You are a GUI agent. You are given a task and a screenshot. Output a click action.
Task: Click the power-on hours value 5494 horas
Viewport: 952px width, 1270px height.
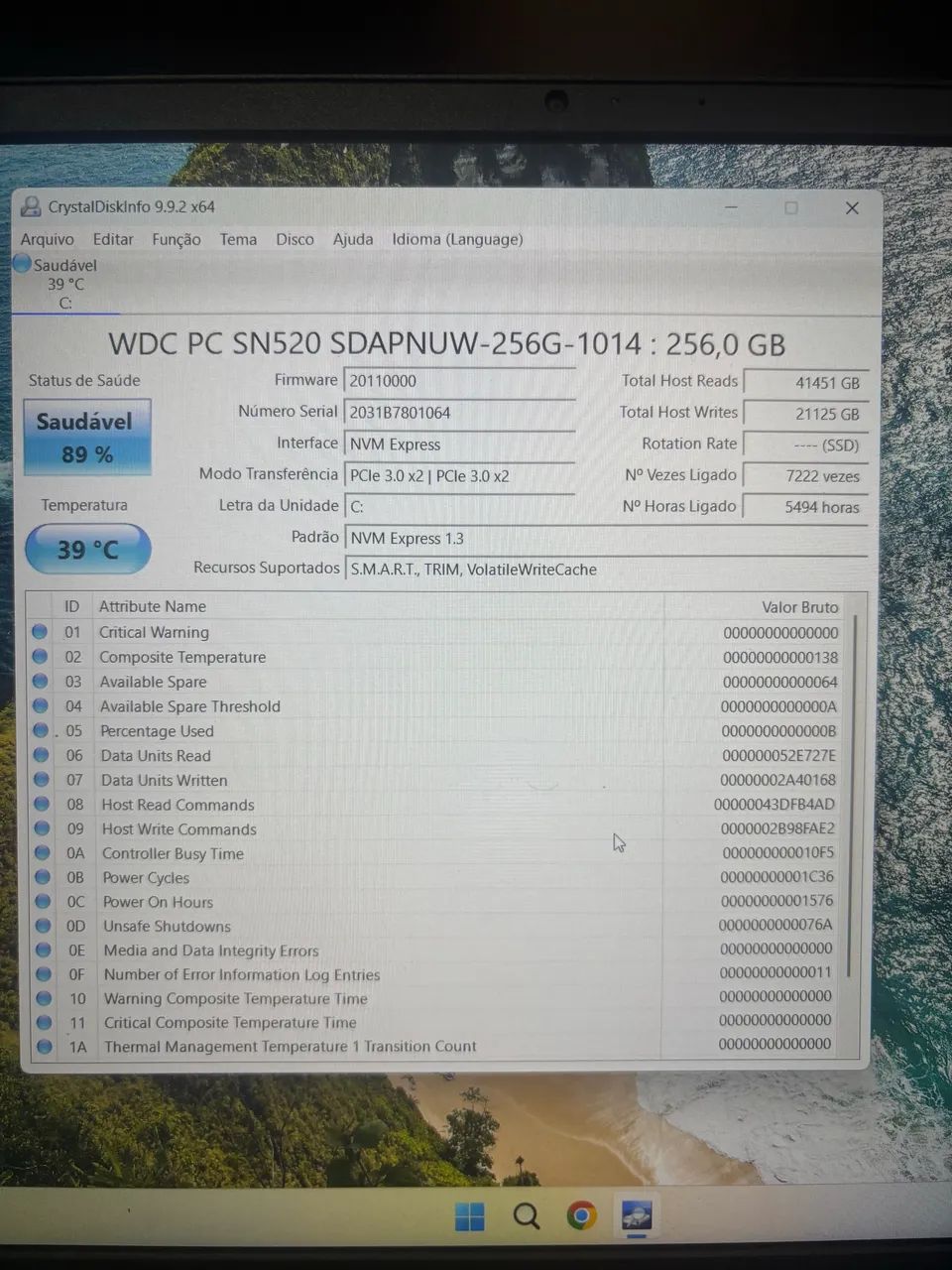coord(806,507)
